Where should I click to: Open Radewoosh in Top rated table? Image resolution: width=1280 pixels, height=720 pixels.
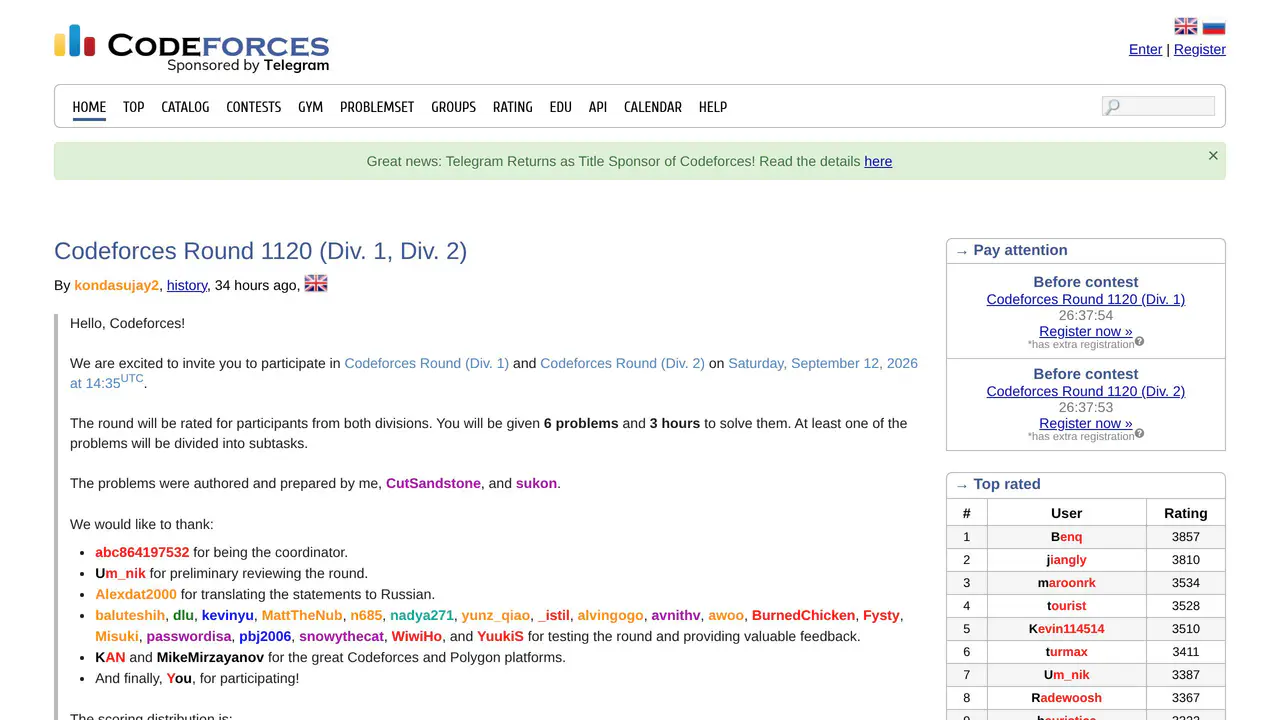coord(1067,698)
